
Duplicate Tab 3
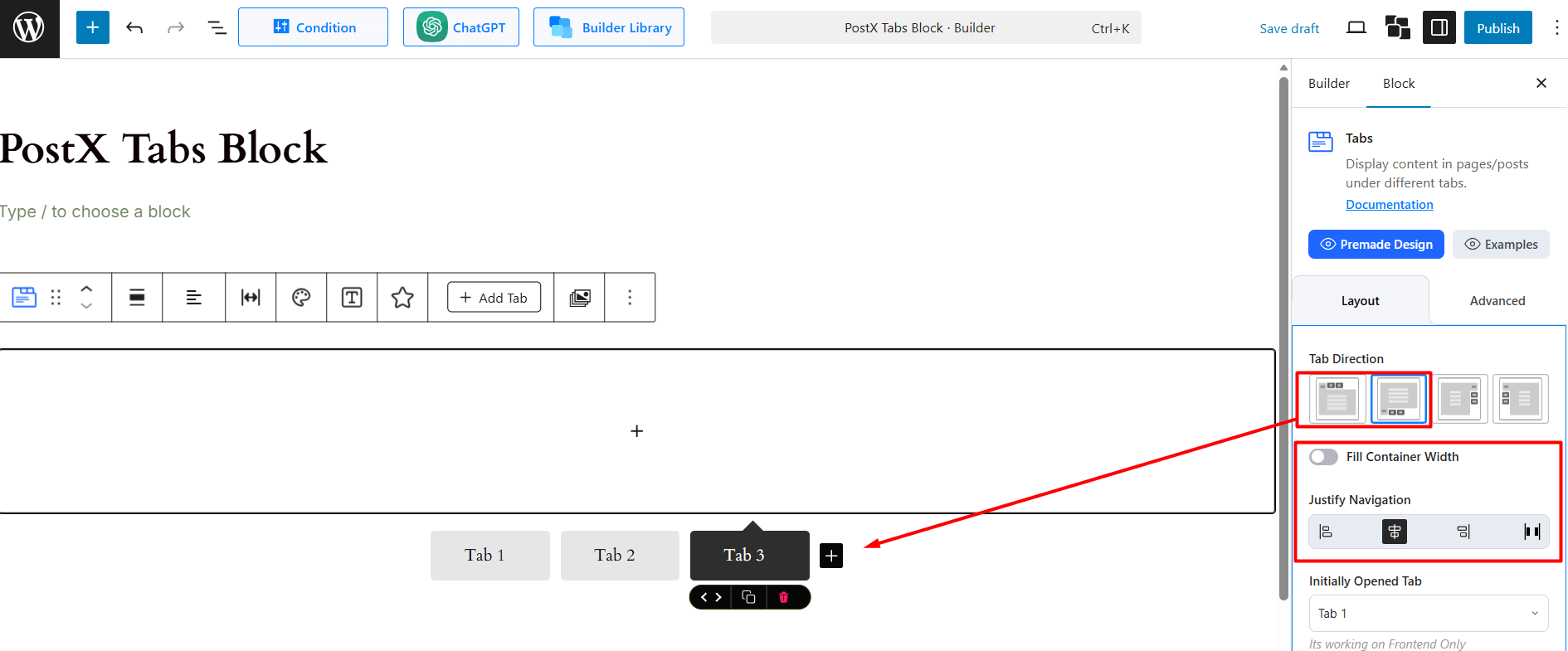click(748, 597)
